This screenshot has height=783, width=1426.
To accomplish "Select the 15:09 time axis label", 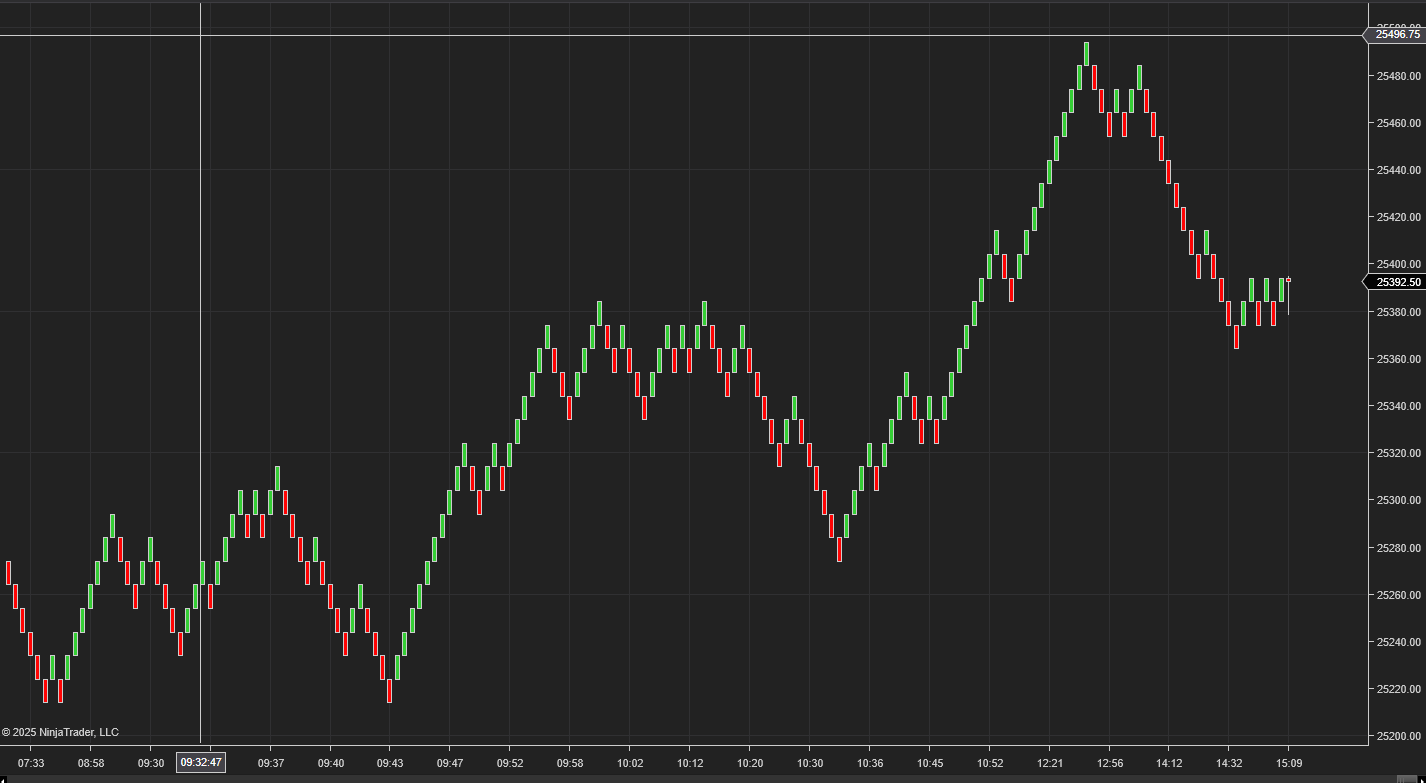I will tap(1288, 763).
